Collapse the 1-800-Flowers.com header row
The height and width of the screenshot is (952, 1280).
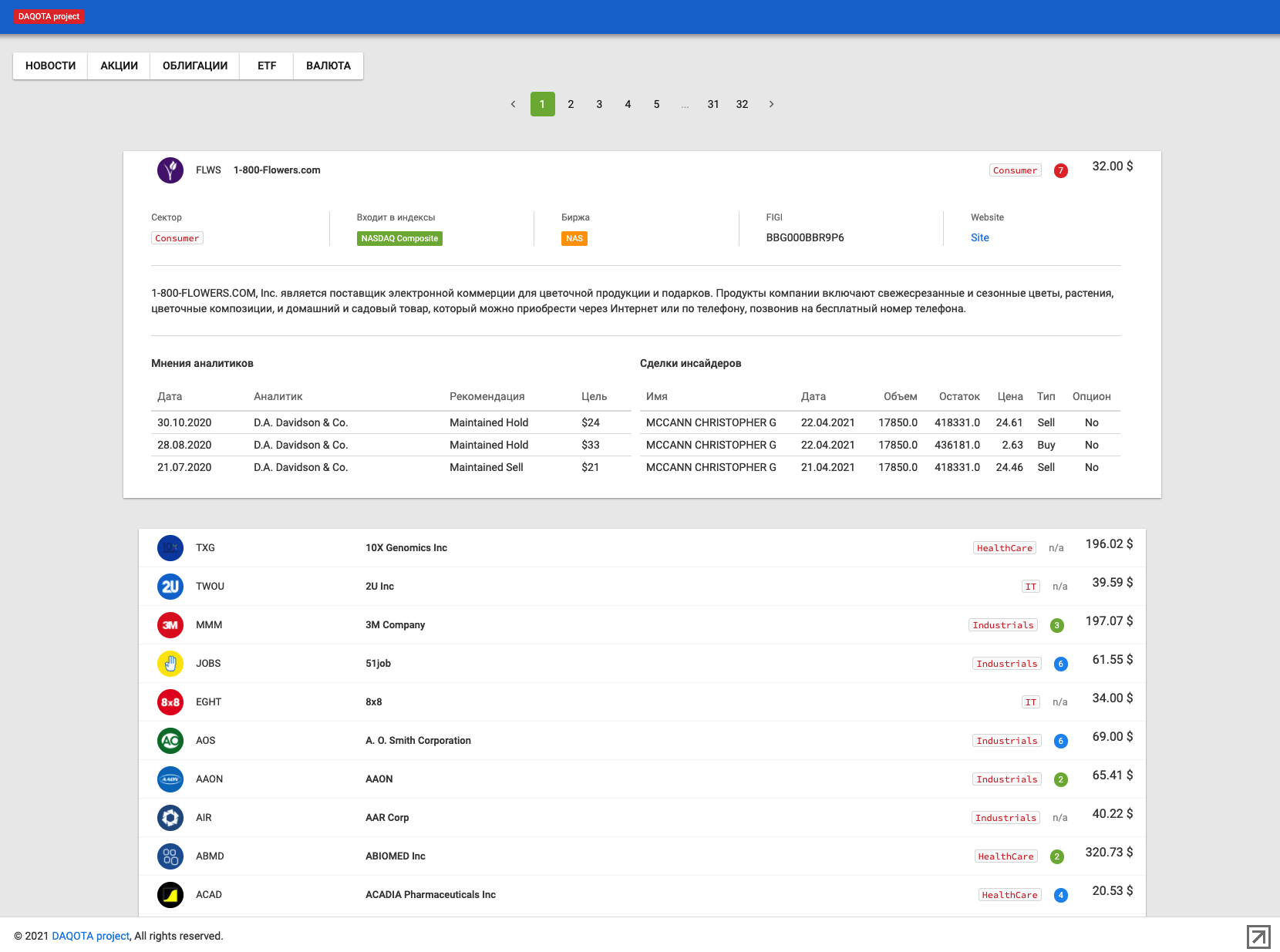point(642,170)
